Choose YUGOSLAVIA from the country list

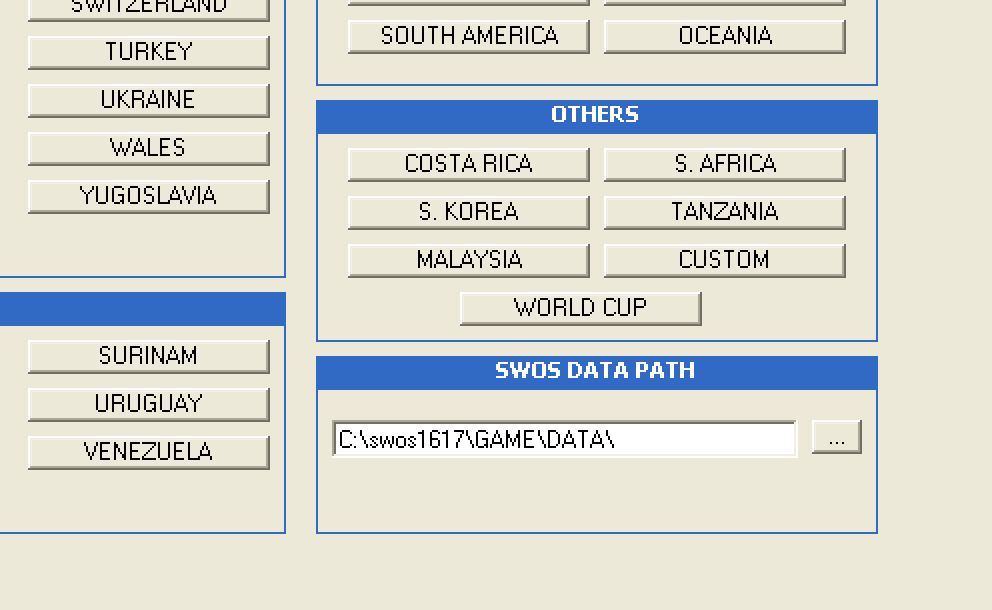point(148,196)
